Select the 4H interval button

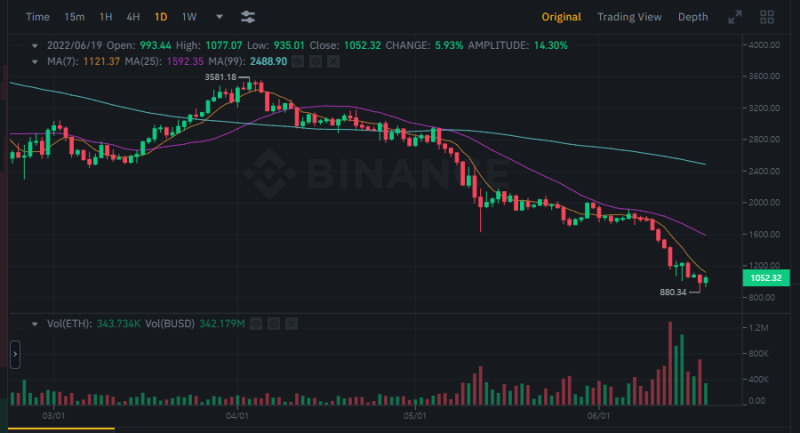tap(133, 17)
